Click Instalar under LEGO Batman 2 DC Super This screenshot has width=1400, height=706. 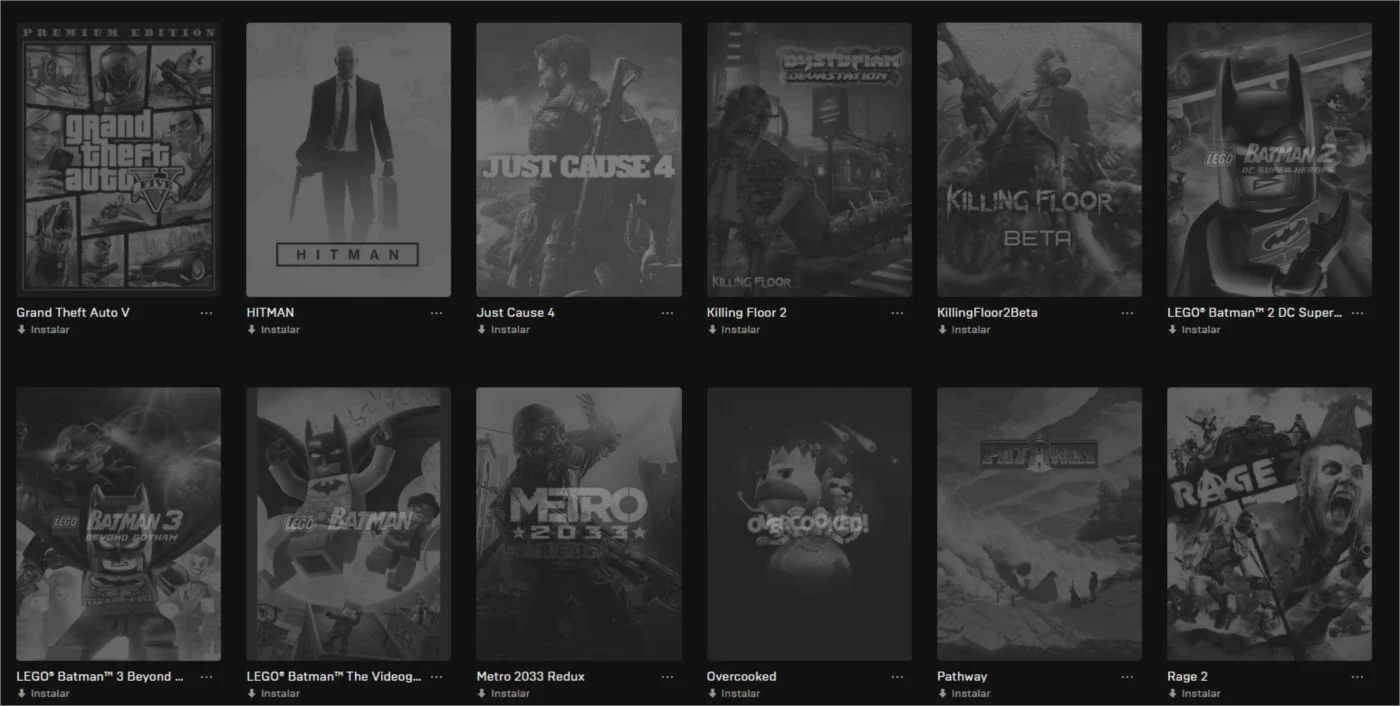pos(1194,330)
